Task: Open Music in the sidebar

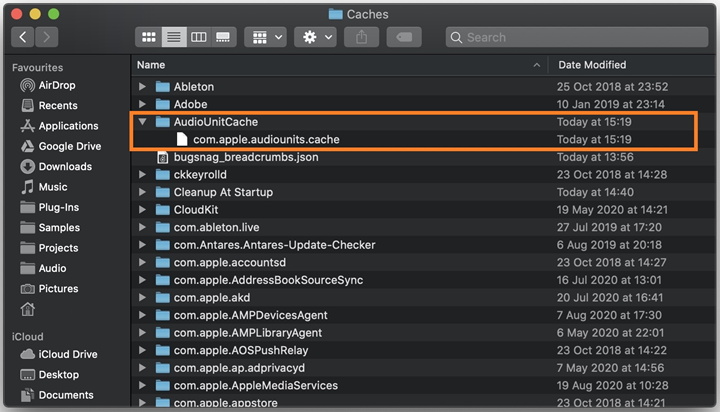Action: [44, 187]
